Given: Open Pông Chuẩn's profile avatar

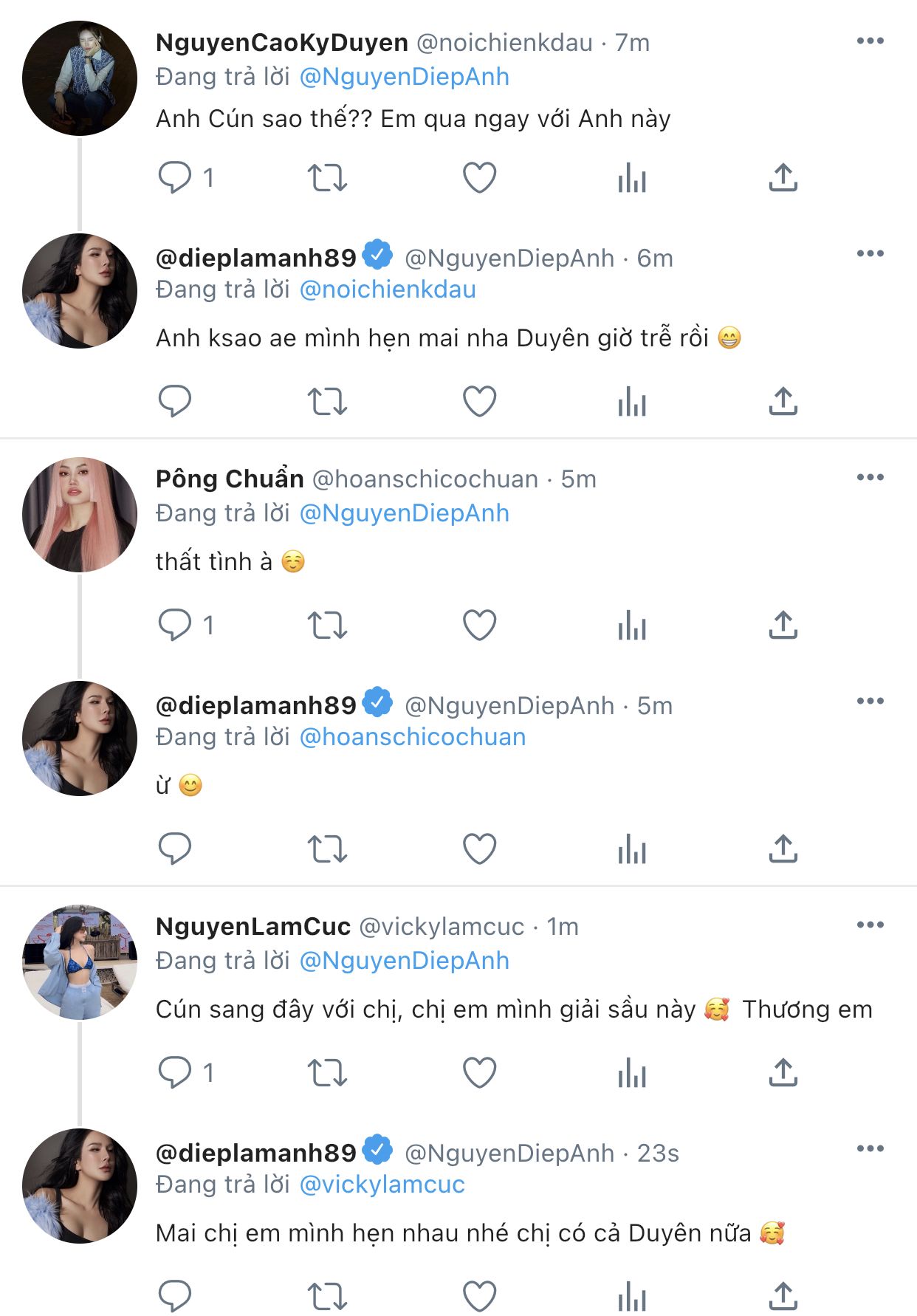Looking at the screenshot, I should click(x=80, y=515).
